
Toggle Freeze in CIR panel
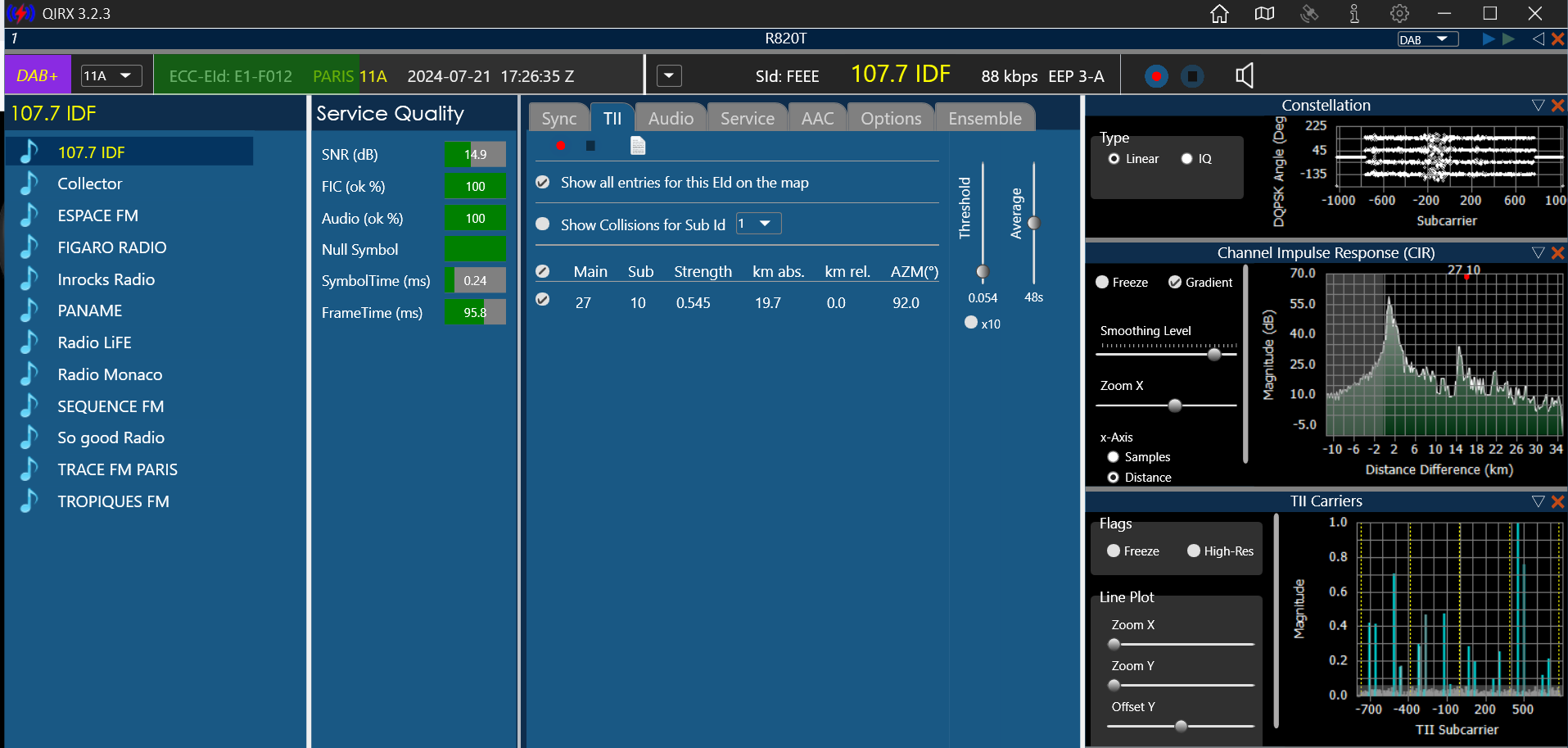pyautogui.click(x=1102, y=282)
